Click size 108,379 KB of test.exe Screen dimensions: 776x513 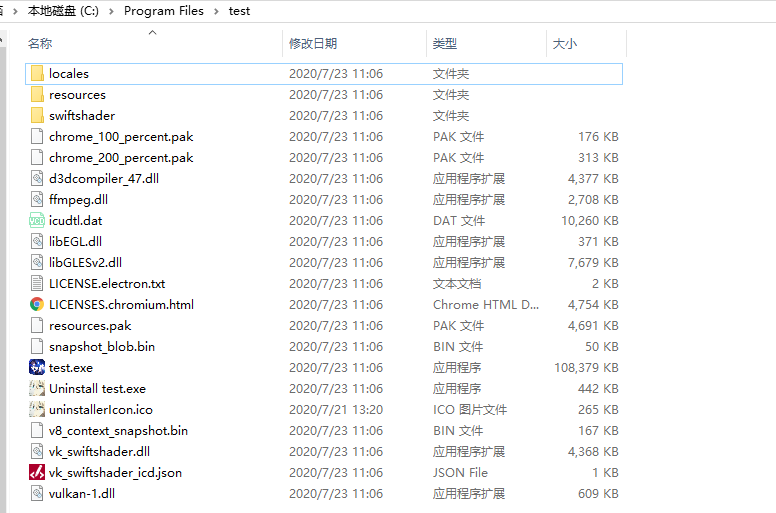tap(586, 368)
